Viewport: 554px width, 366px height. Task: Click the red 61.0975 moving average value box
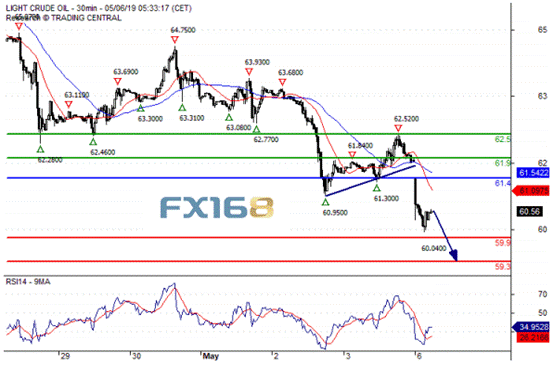click(x=532, y=191)
